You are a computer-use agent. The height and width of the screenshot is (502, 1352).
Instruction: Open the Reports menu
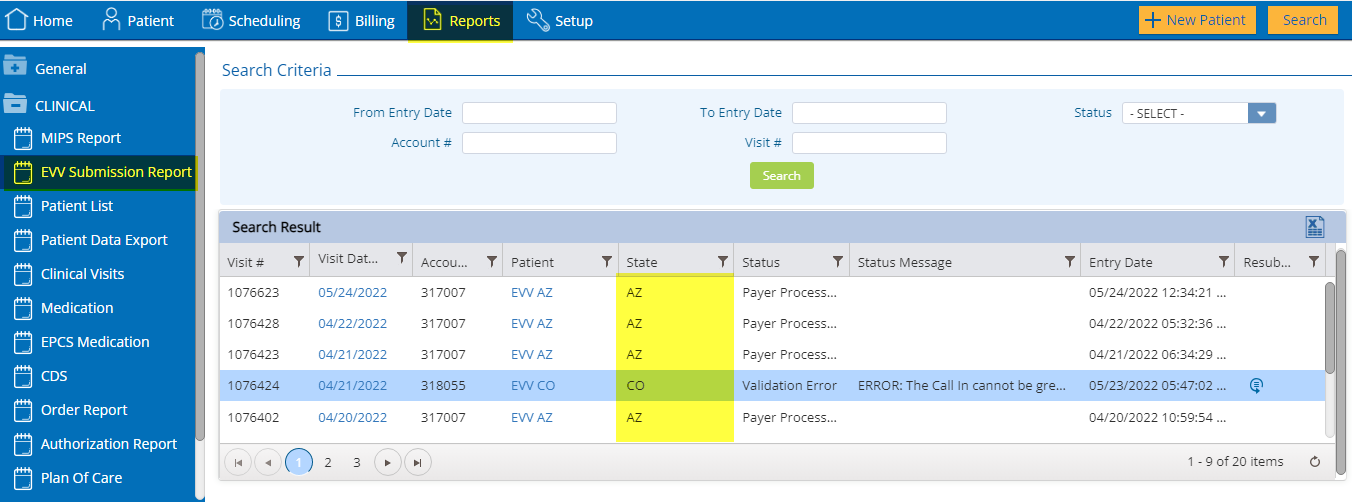[x=460, y=20]
